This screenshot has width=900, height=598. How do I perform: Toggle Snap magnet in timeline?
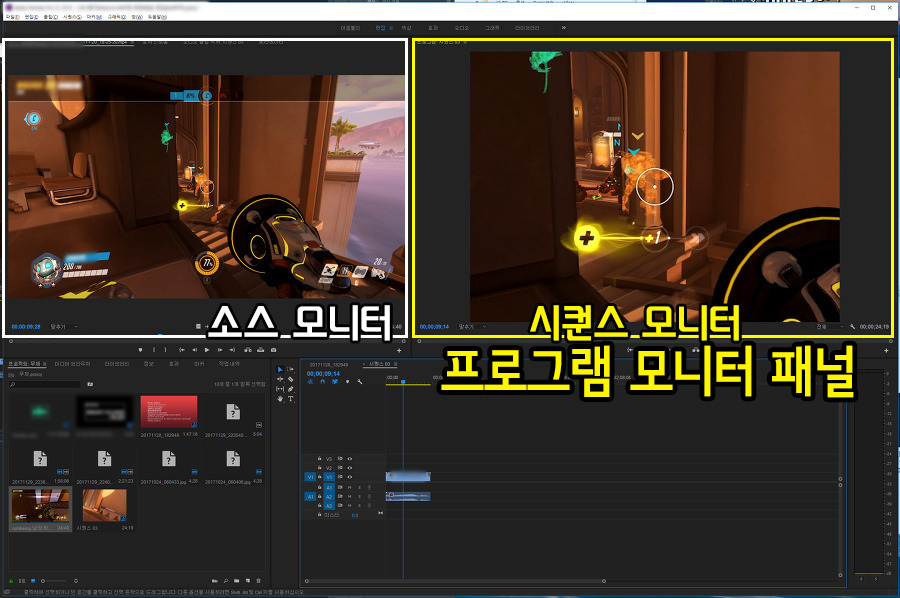click(x=323, y=382)
